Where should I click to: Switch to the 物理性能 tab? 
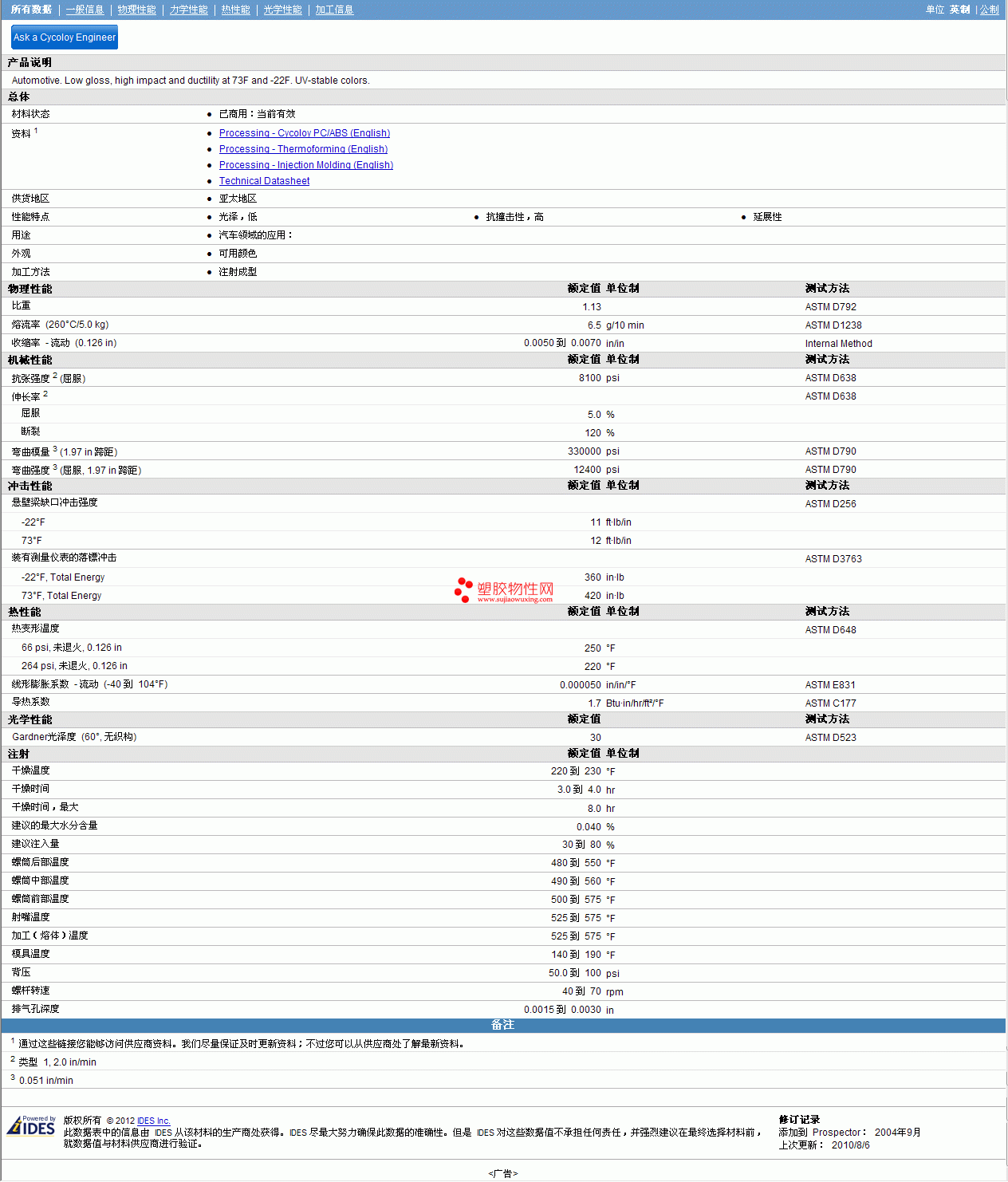click(136, 10)
